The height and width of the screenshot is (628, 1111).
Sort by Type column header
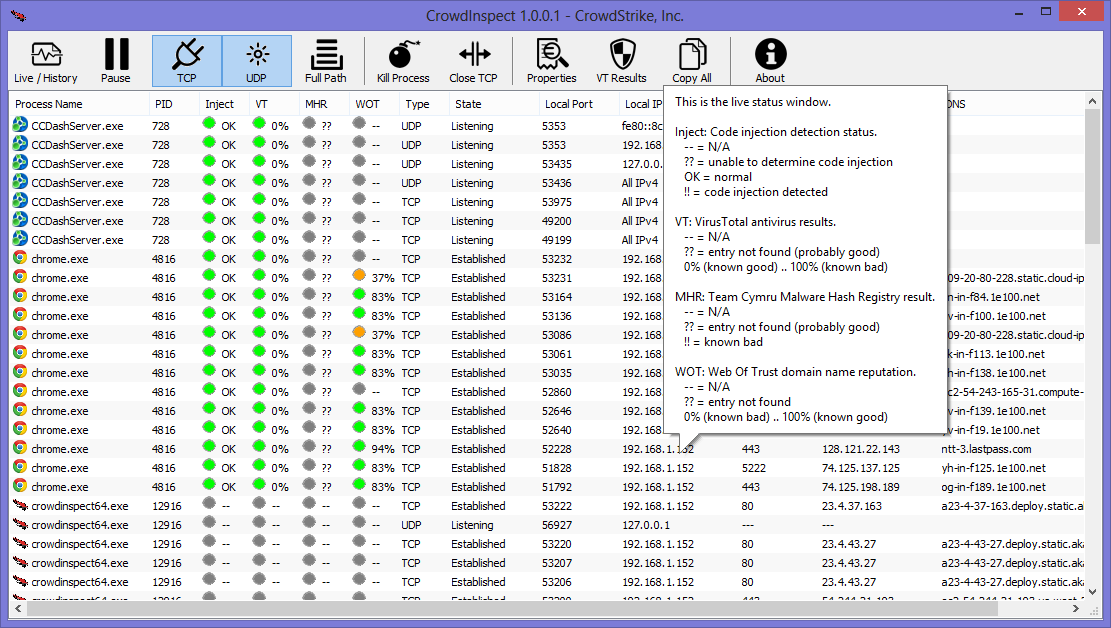tap(424, 104)
